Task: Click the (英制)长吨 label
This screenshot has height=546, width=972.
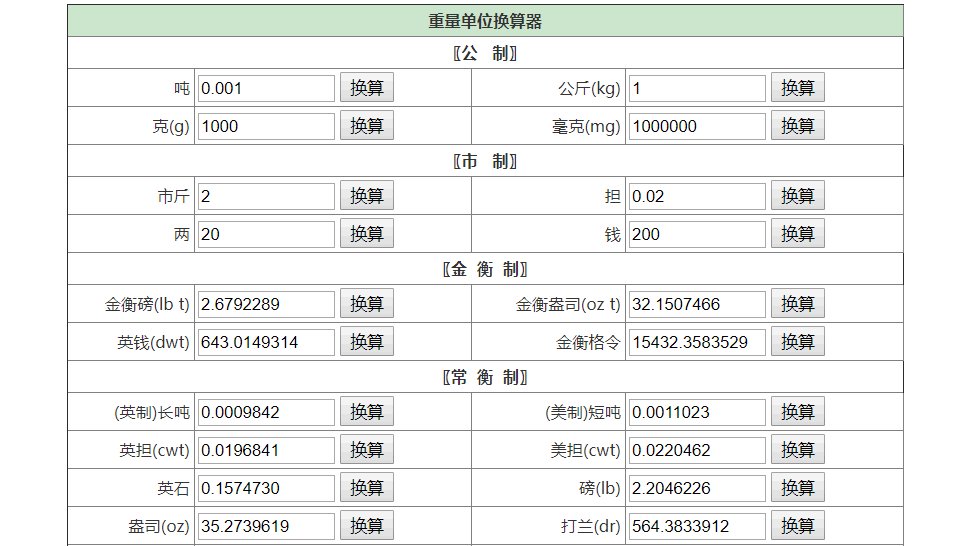Action: [x=152, y=412]
